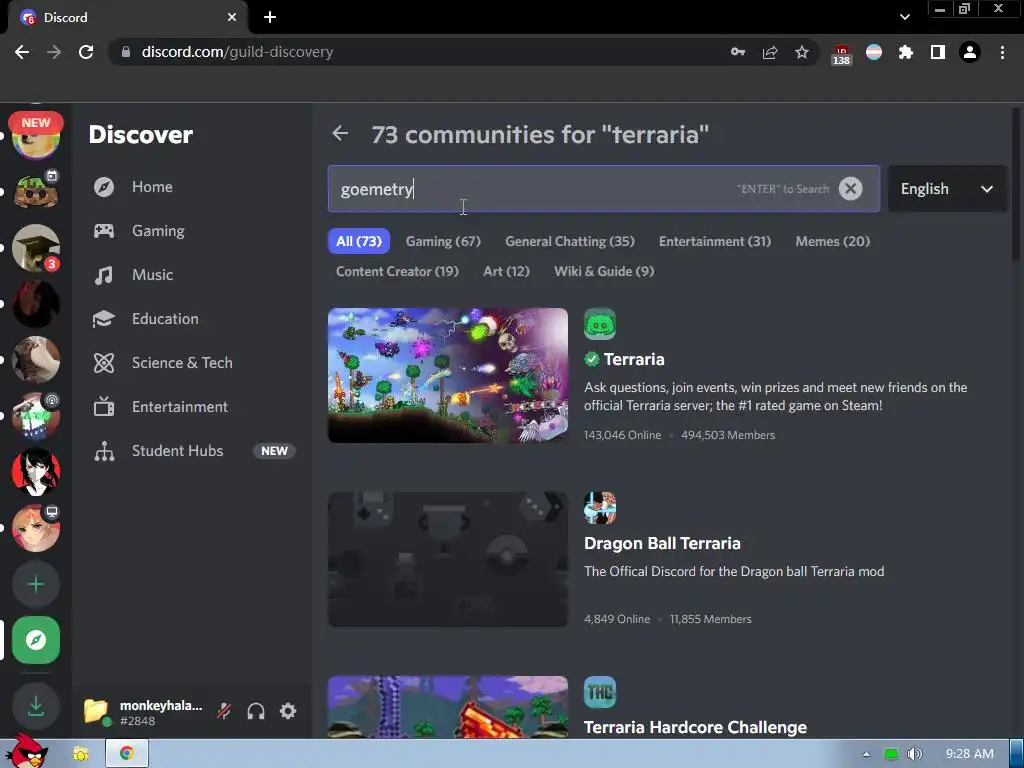This screenshot has height=768, width=1024.
Task: Open the Chrome extensions puzzle icon
Action: (906, 52)
